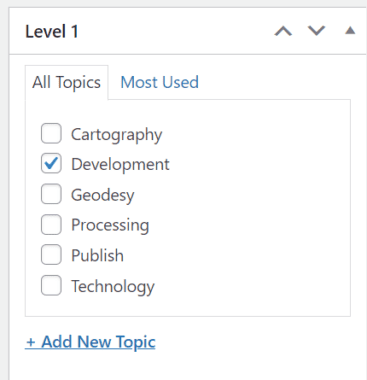Move the Level 1 panel down

316,31
